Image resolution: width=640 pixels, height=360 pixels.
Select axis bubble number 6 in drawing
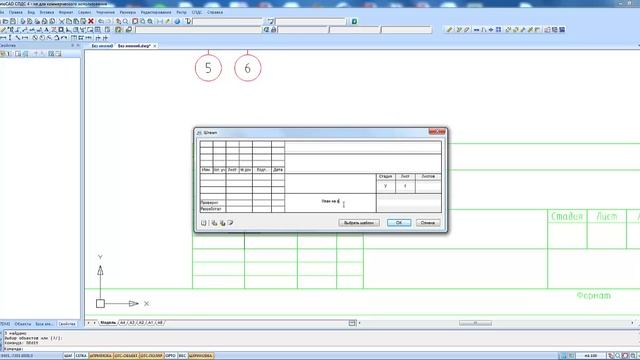pyautogui.click(x=247, y=68)
